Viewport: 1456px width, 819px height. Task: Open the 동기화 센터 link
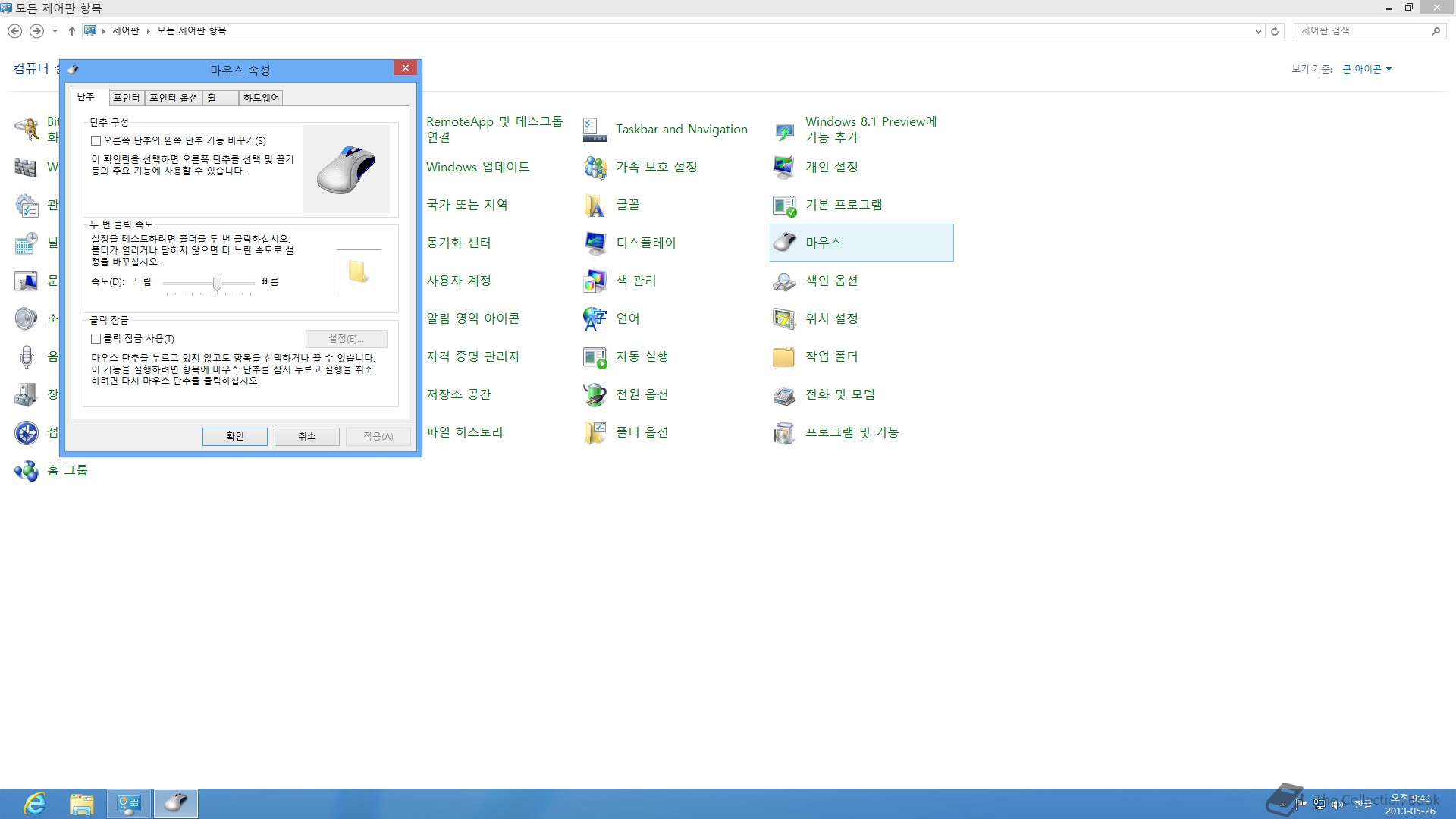[x=459, y=243]
